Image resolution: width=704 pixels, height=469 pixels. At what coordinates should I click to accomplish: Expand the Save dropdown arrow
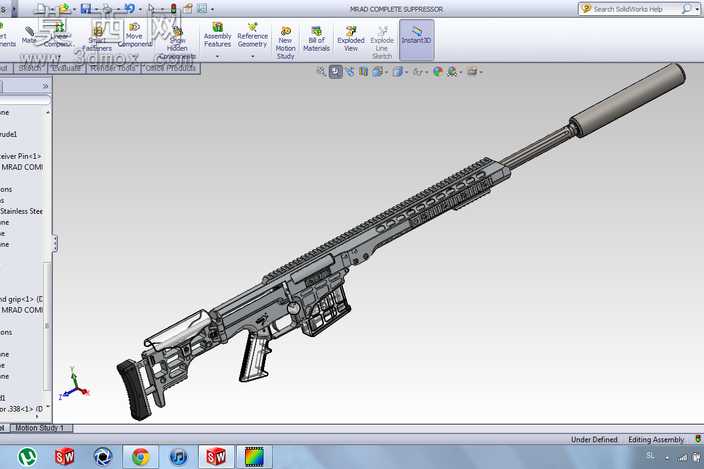97,9
